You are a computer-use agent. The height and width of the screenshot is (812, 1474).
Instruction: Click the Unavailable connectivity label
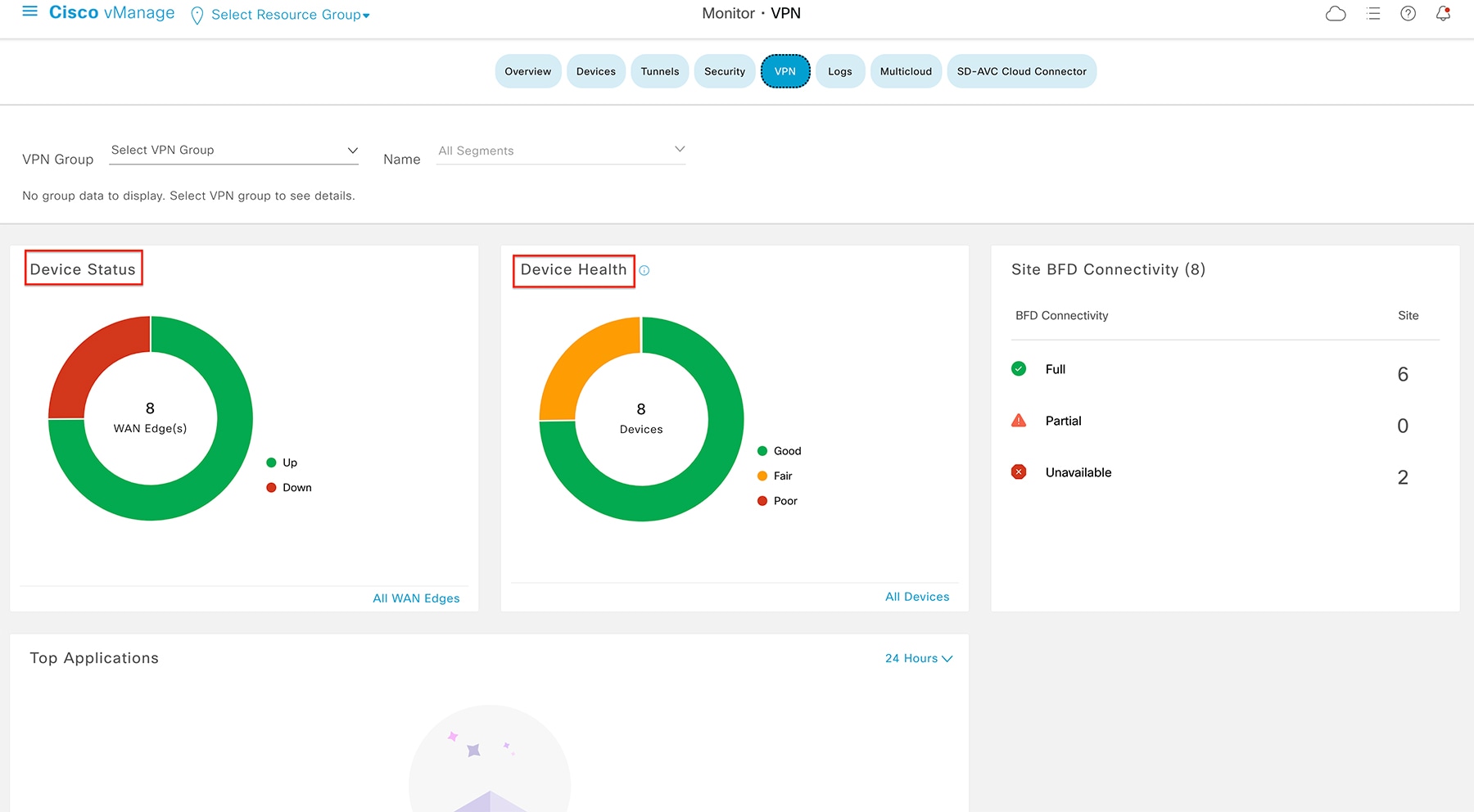tap(1078, 472)
